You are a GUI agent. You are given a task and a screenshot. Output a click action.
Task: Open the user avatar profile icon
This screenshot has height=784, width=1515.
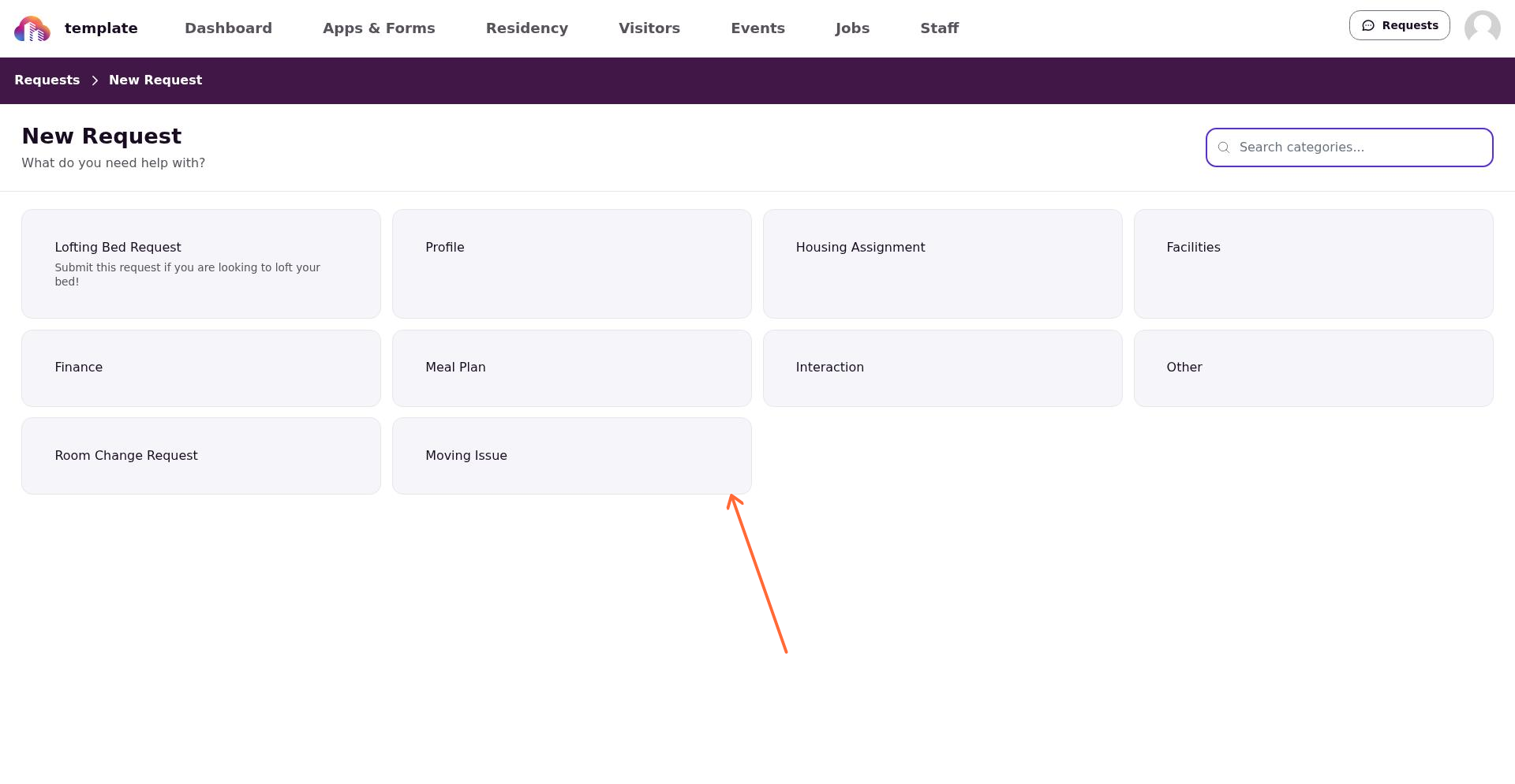pos(1482,28)
